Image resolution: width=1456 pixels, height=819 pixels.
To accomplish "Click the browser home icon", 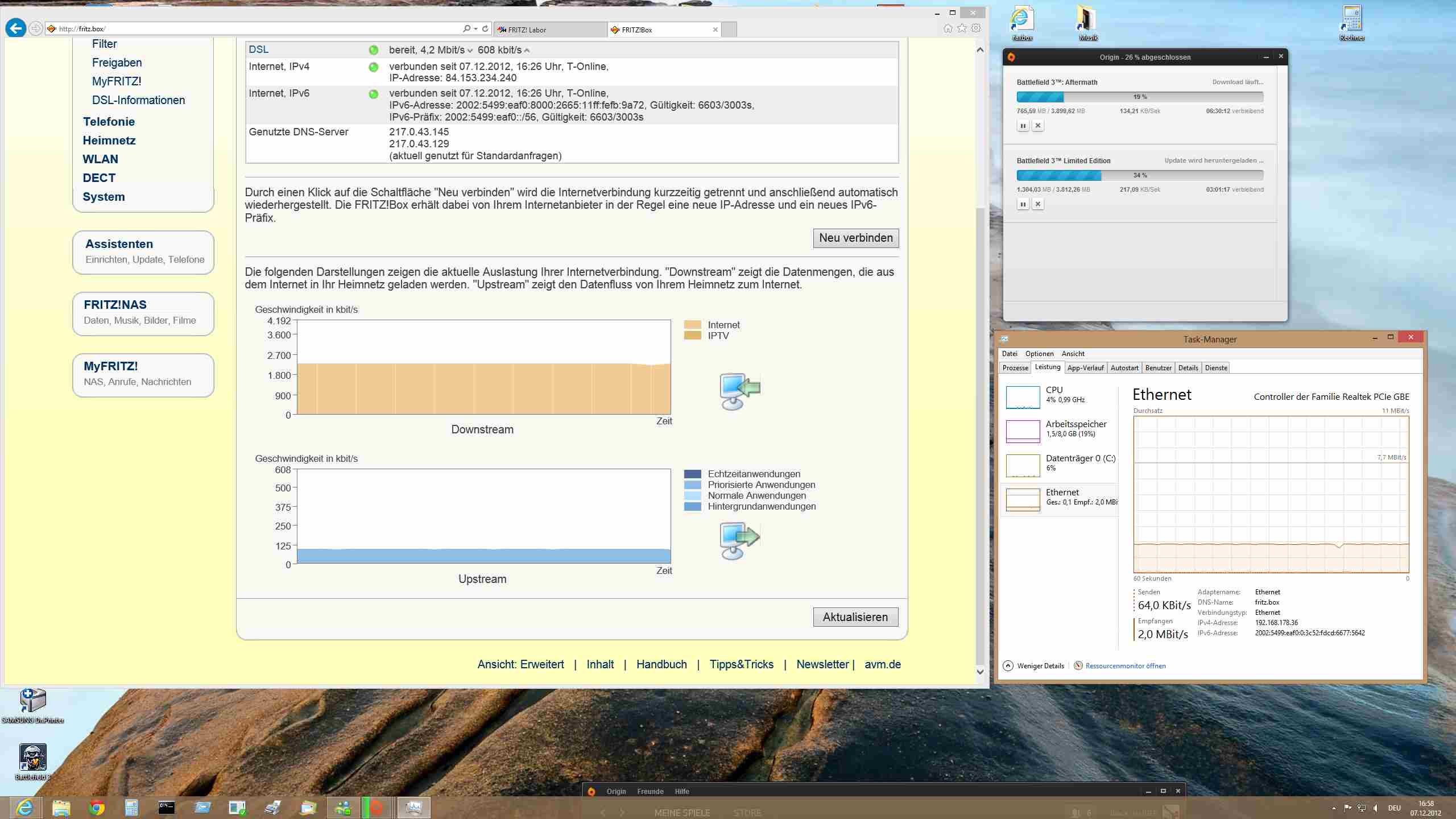I will pyautogui.click(x=948, y=28).
